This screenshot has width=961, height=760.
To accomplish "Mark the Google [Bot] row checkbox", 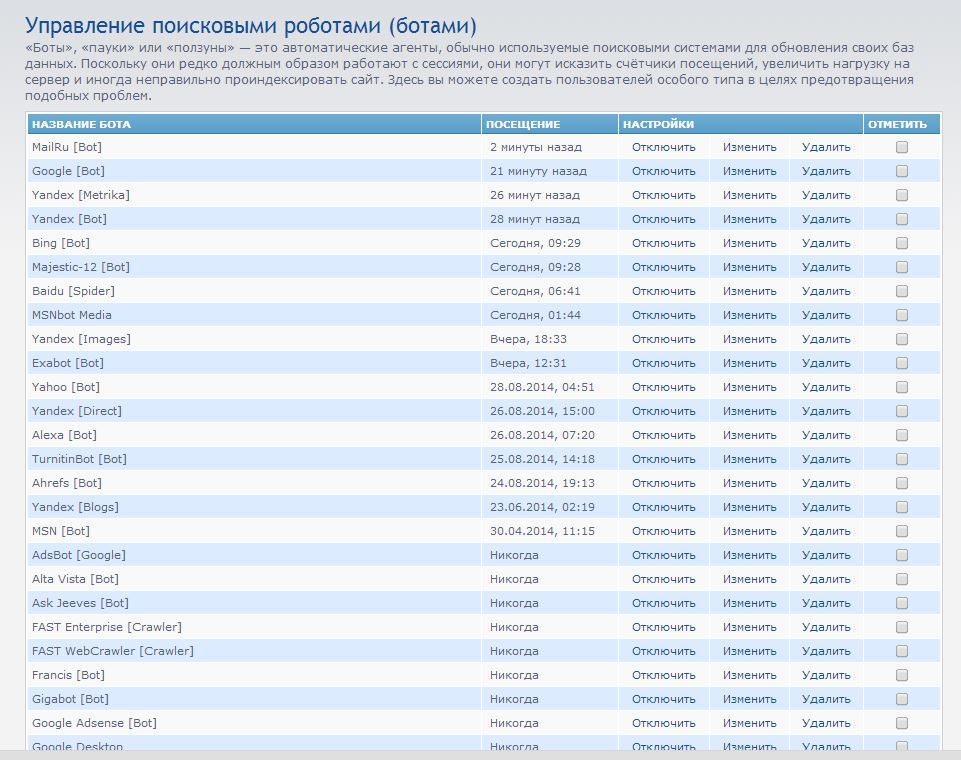I will (x=902, y=171).
